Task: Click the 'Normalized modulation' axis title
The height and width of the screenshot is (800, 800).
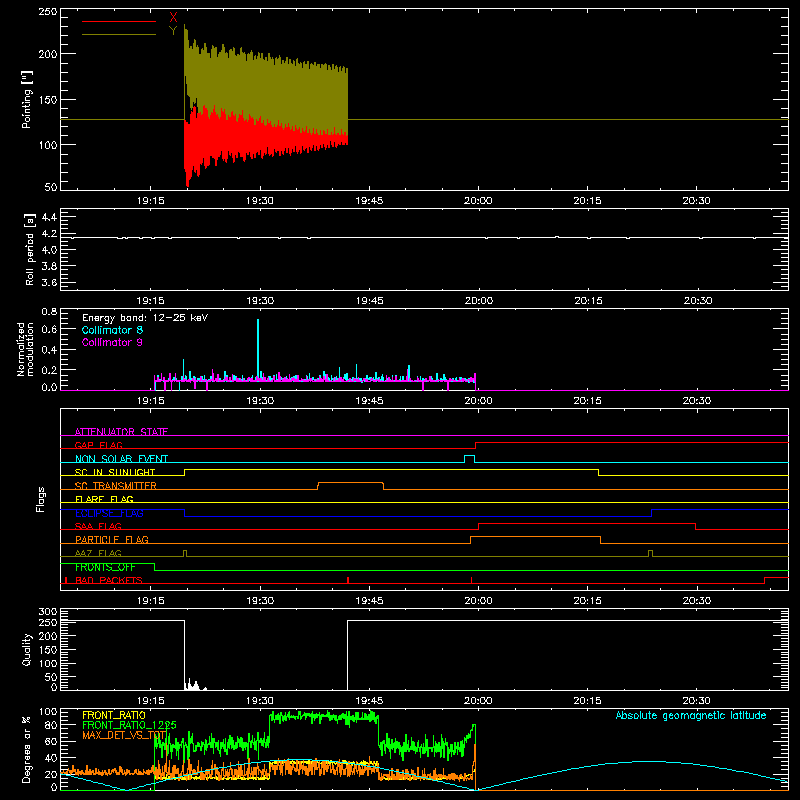Action: click(x=25, y=349)
